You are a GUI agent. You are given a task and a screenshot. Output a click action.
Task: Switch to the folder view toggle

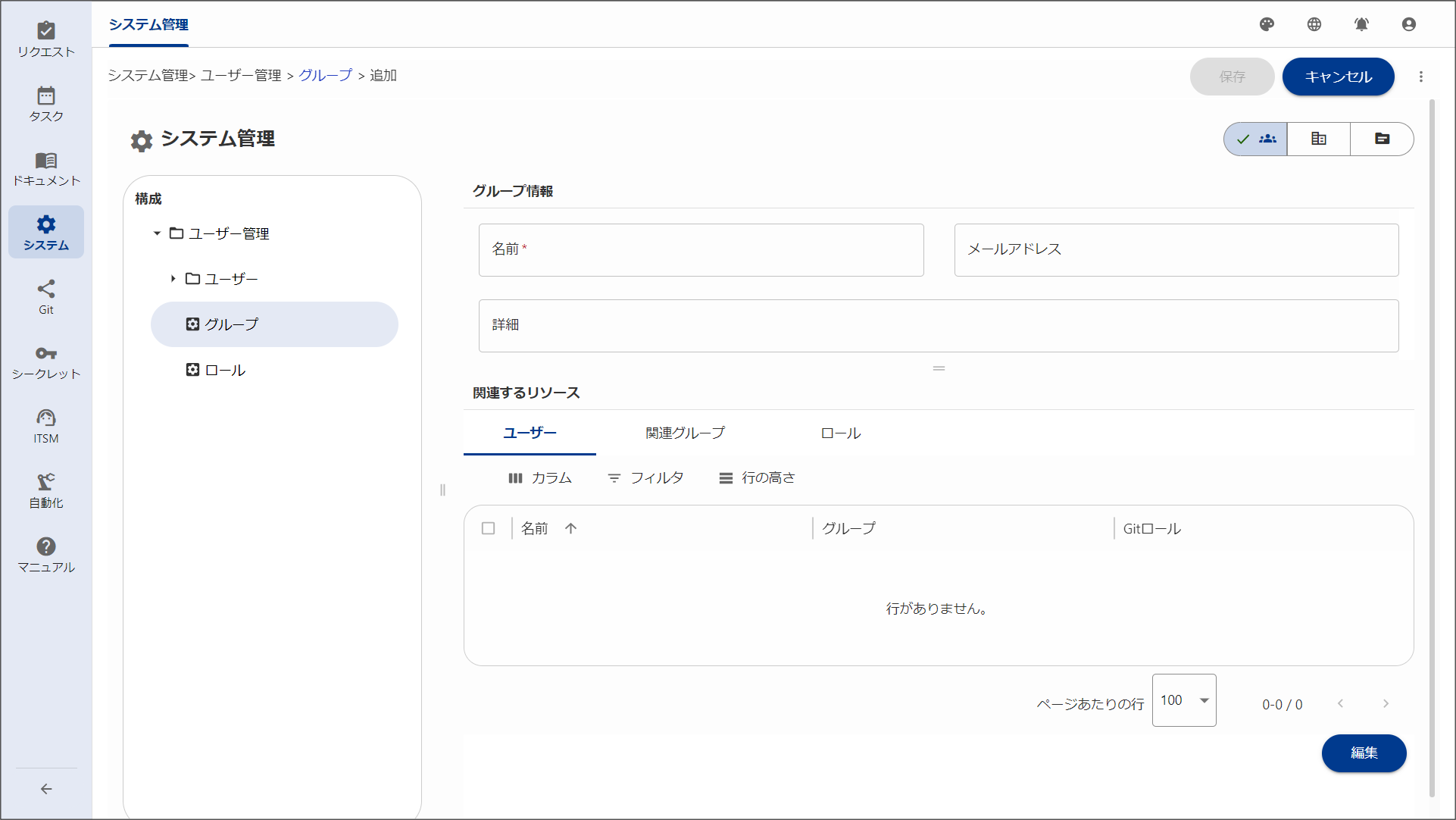point(1382,139)
